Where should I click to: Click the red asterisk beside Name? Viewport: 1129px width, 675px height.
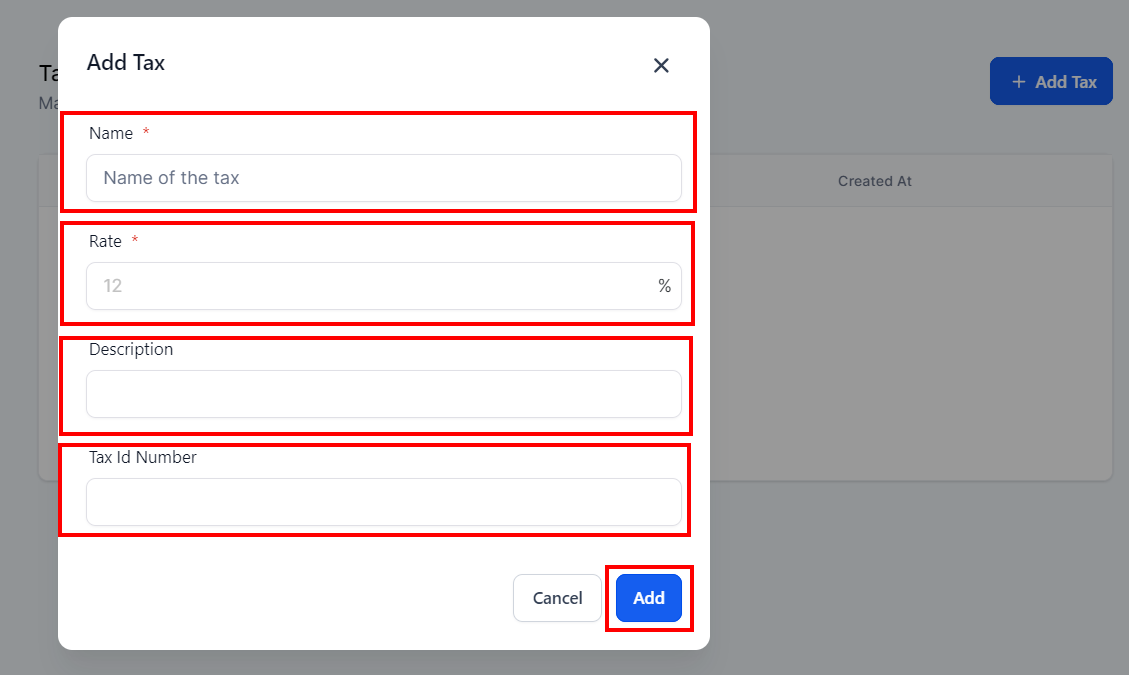click(x=145, y=132)
